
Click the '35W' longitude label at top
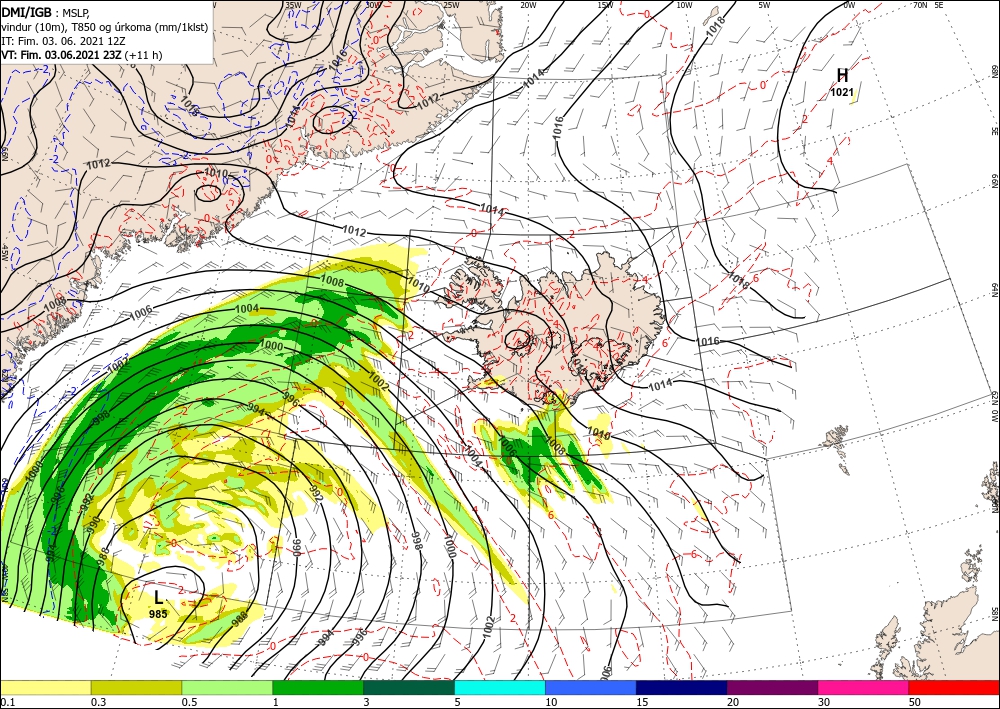pyautogui.click(x=293, y=4)
